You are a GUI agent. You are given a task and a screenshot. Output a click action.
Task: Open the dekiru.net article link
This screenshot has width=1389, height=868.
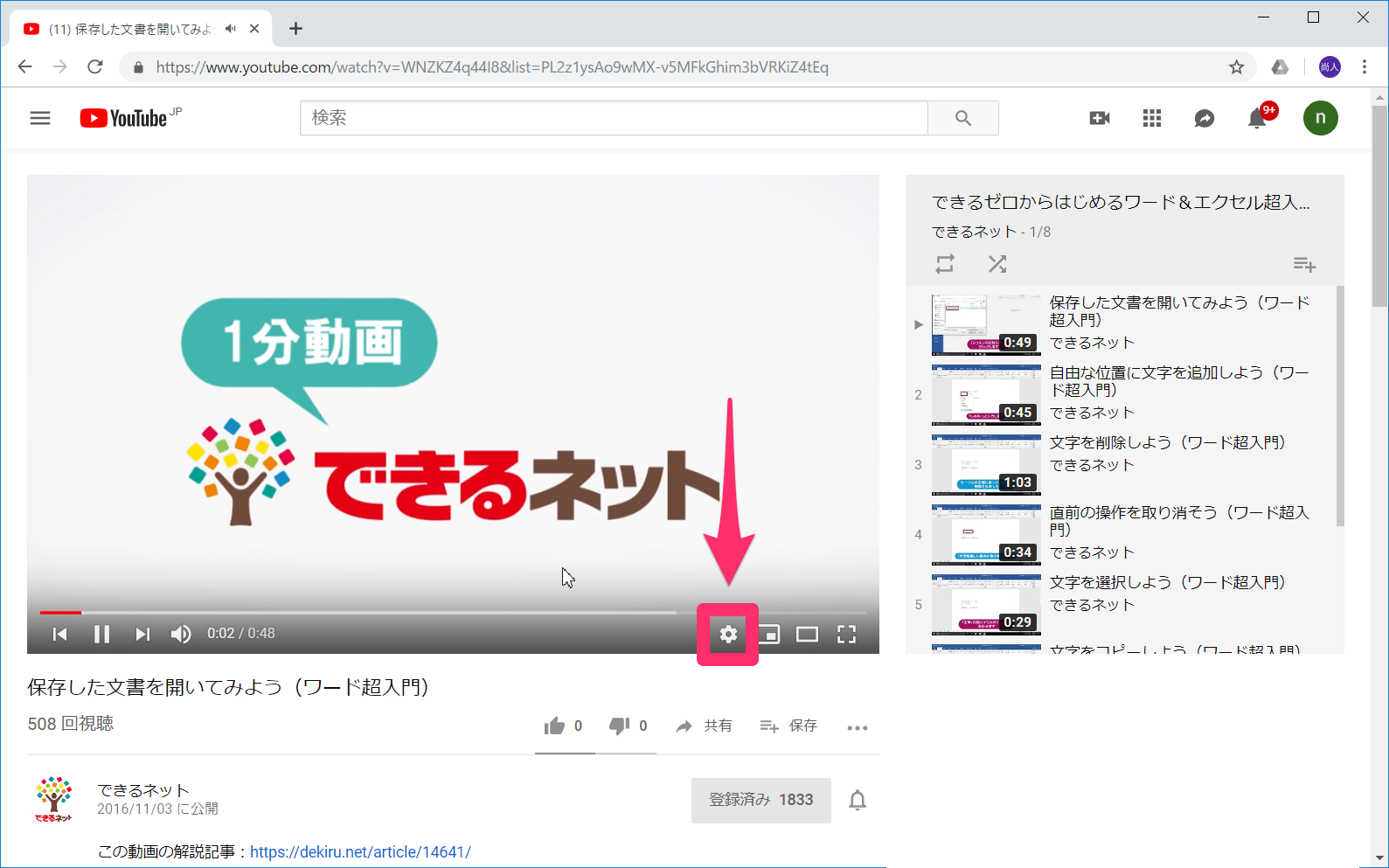[x=360, y=851]
